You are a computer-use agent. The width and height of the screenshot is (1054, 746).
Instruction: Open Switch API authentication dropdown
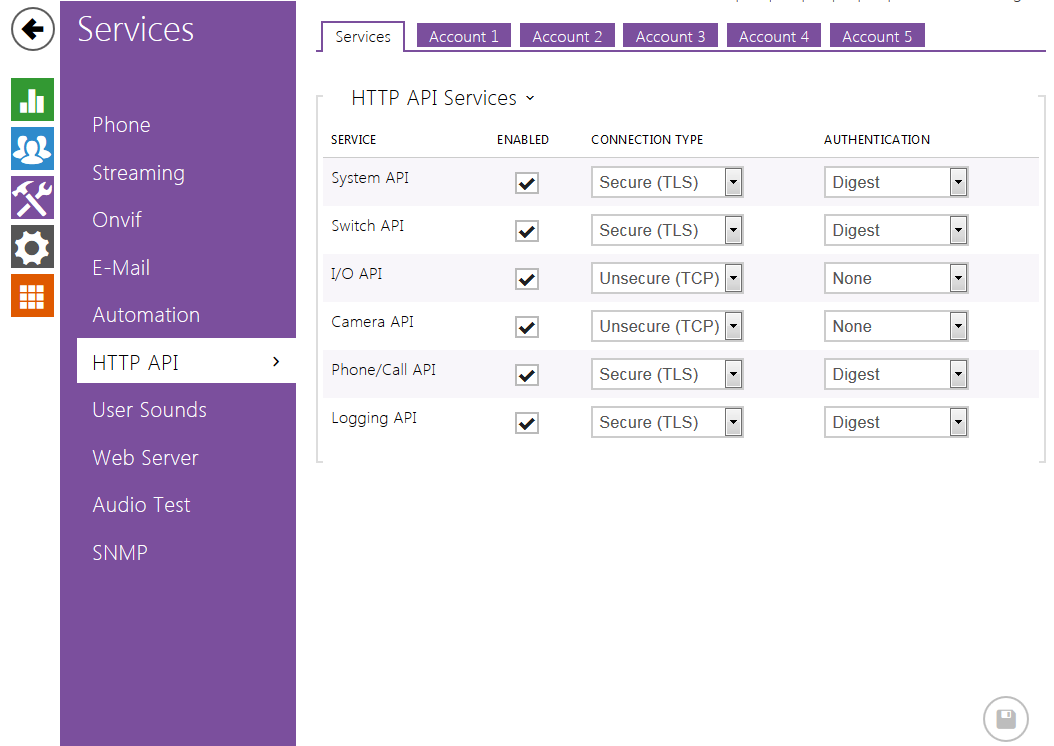[895, 230]
